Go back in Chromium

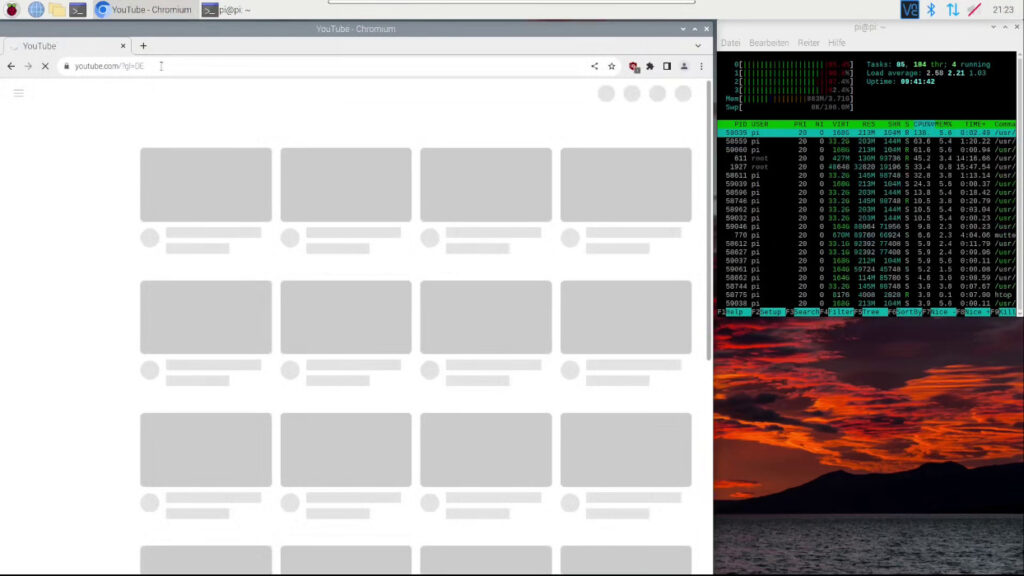pos(11,66)
